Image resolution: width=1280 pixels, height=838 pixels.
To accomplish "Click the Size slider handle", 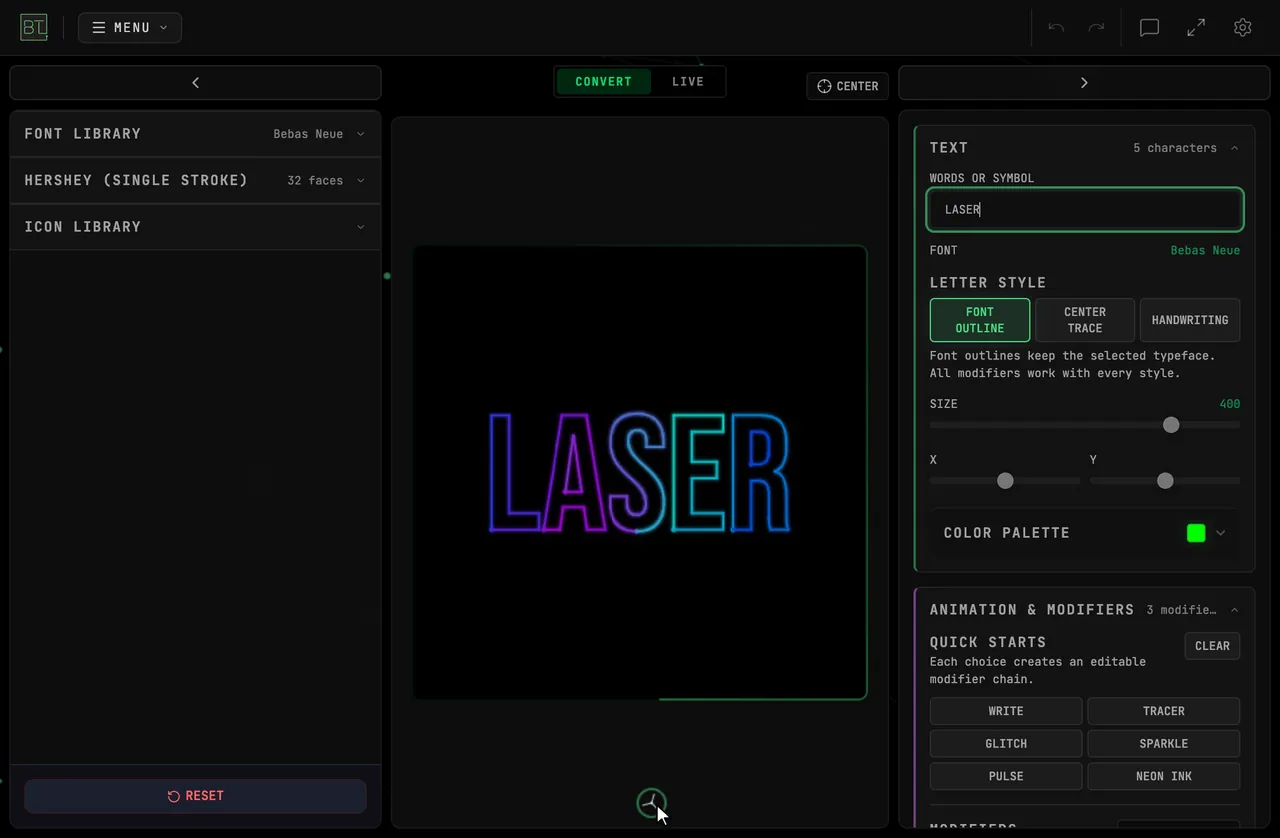I will coord(1171,425).
